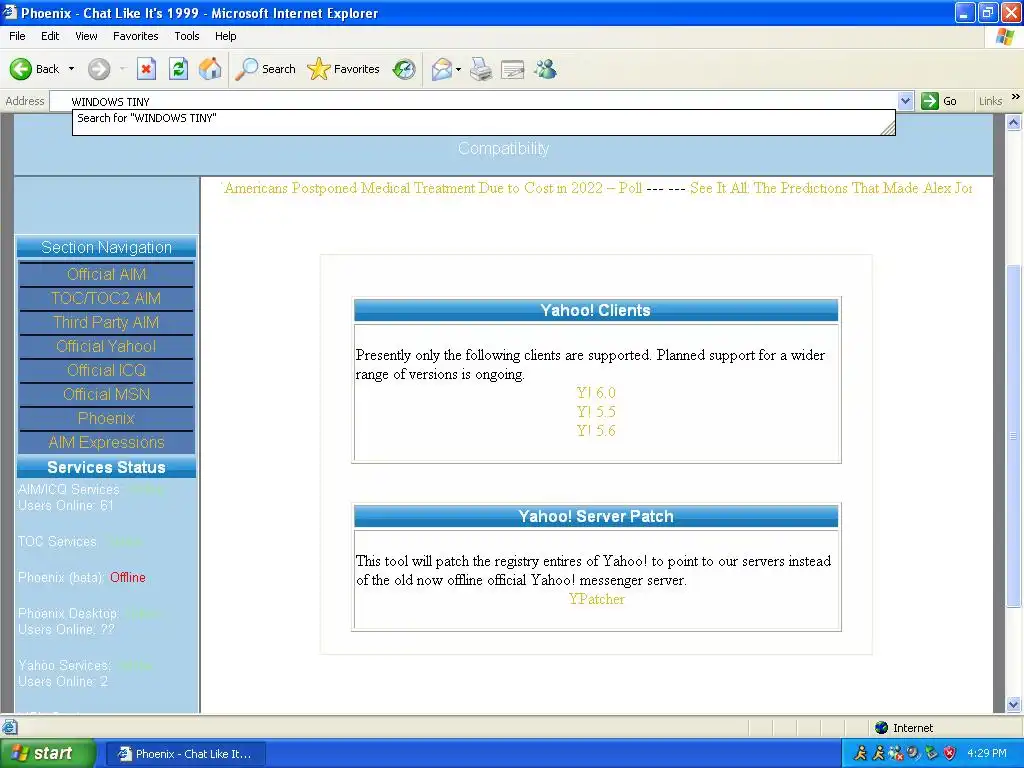Viewport: 1024px width, 768px height.
Task: Open Official Yahoo! navigation link
Action: point(106,346)
